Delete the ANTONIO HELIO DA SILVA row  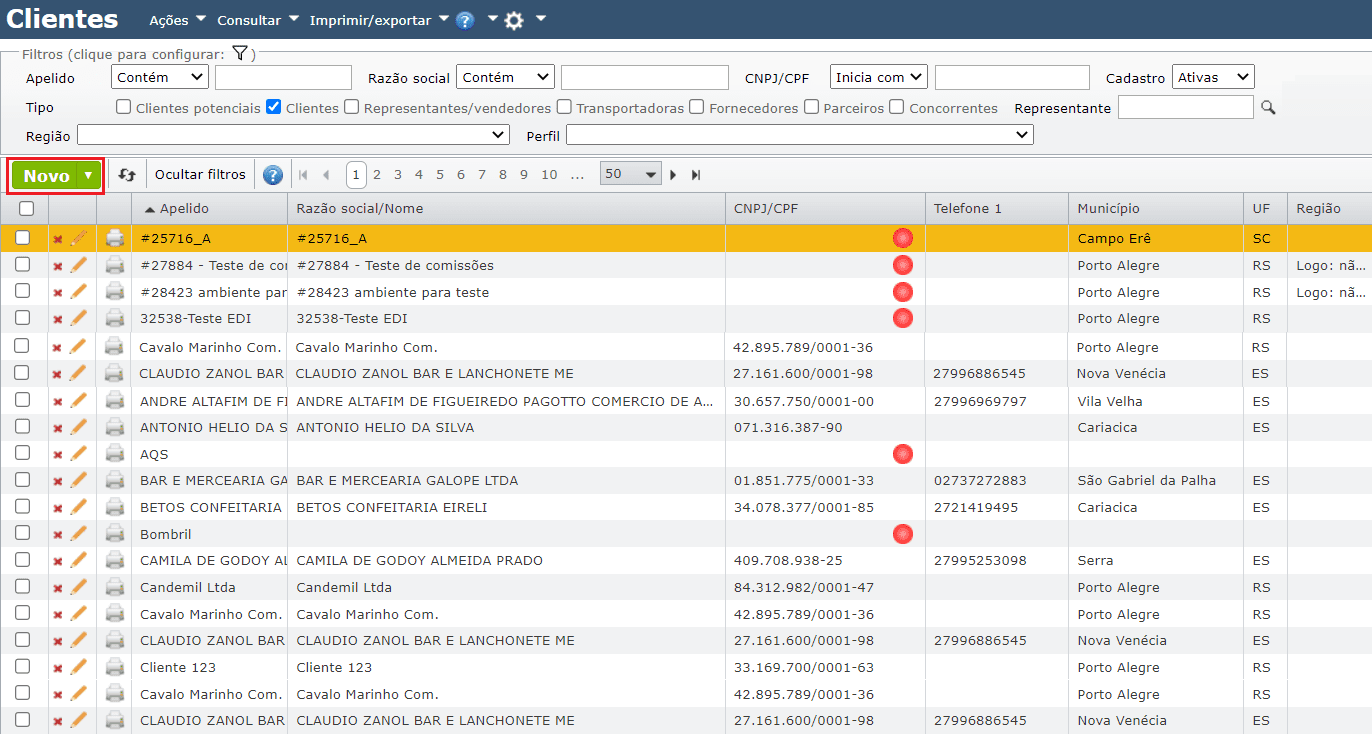57,428
